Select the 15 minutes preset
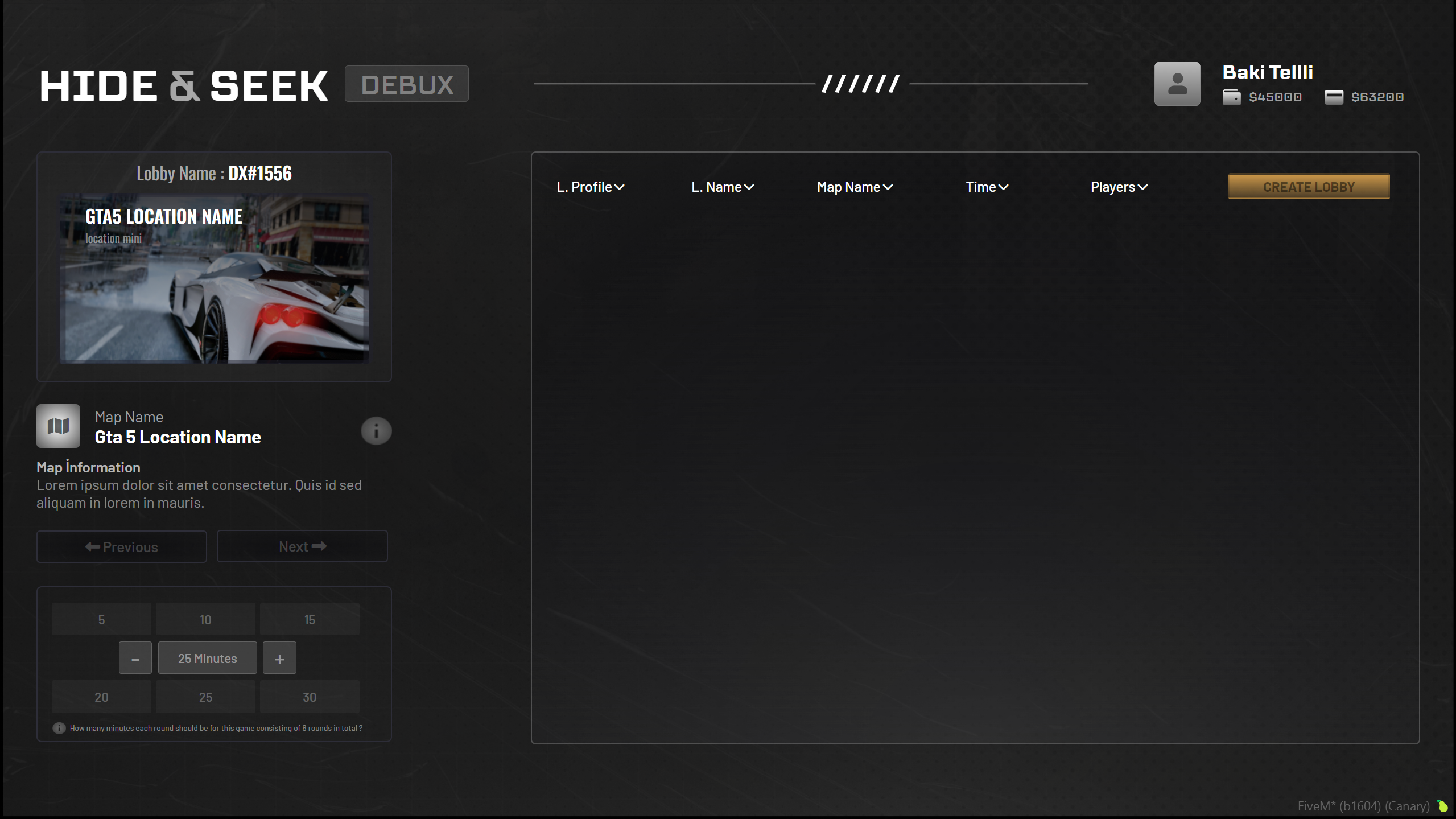The height and width of the screenshot is (819, 1456). pyautogui.click(x=310, y=619)
